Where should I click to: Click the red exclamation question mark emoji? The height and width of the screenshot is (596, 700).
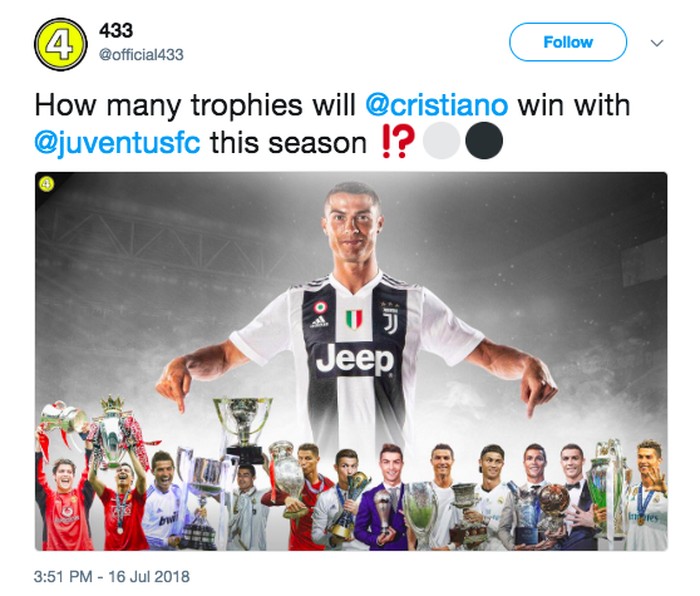(398, 142)
